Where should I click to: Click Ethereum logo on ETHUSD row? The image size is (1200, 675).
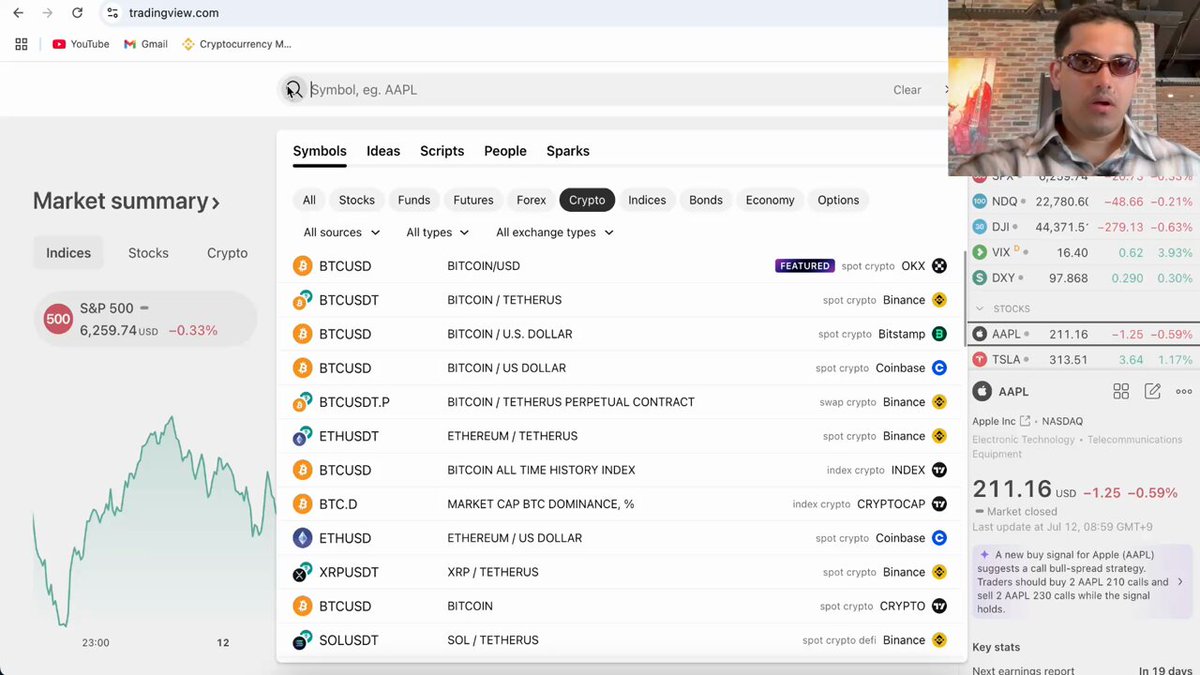tap(302, 538)
